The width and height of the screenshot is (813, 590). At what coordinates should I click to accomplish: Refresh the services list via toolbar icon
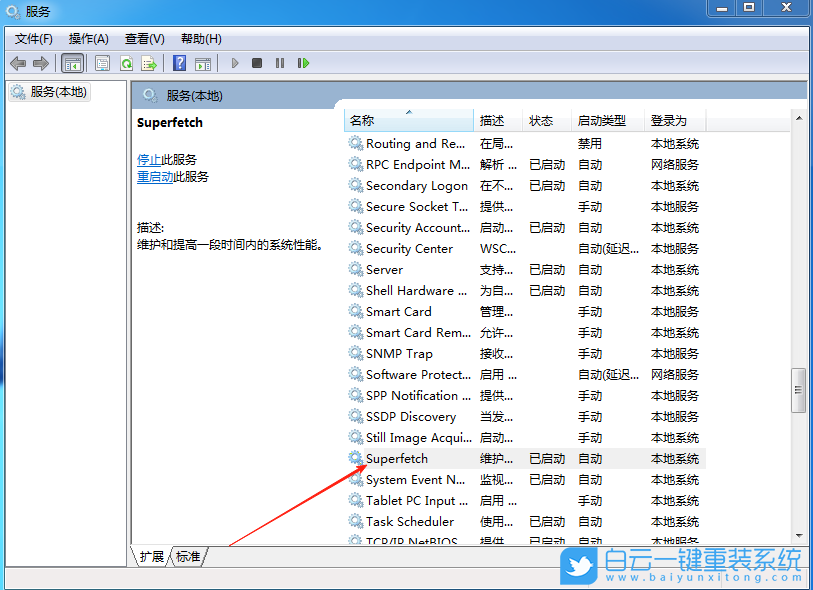coord(125,63)
